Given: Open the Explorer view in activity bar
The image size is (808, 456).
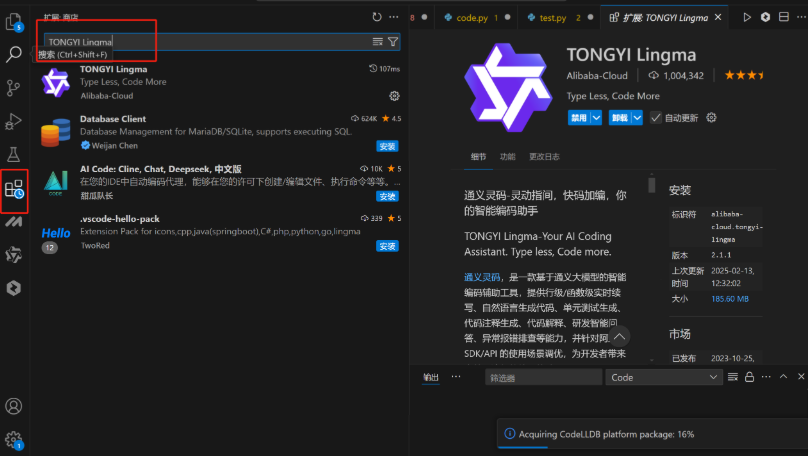Looking at the screenshot, I should pyautogui.click(x=13, y=22).
